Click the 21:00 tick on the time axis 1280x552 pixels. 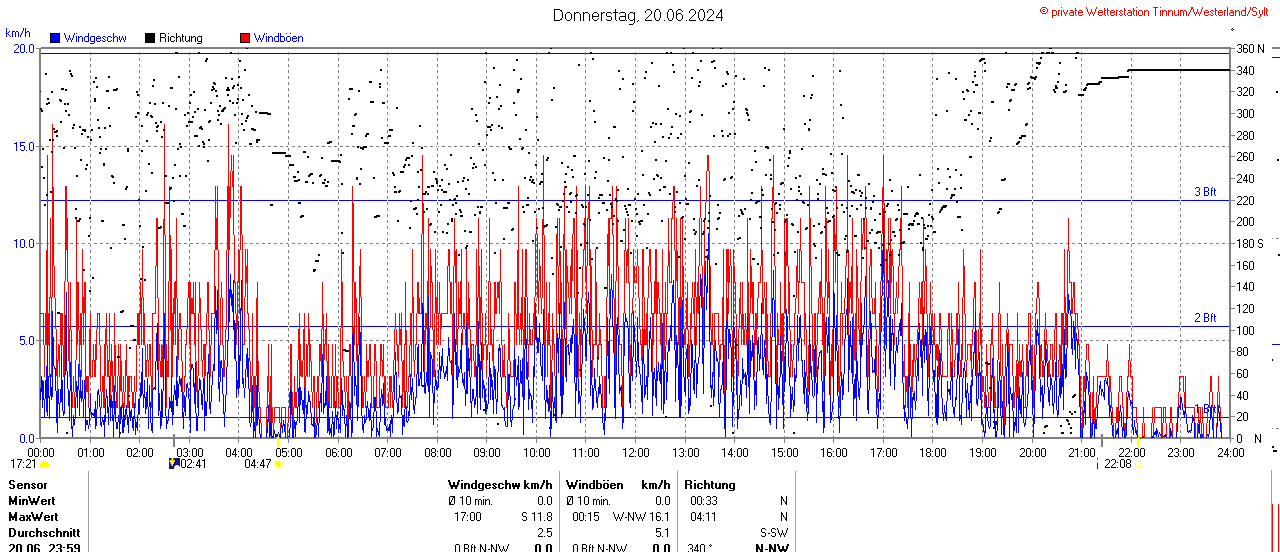click(1081, 452)
